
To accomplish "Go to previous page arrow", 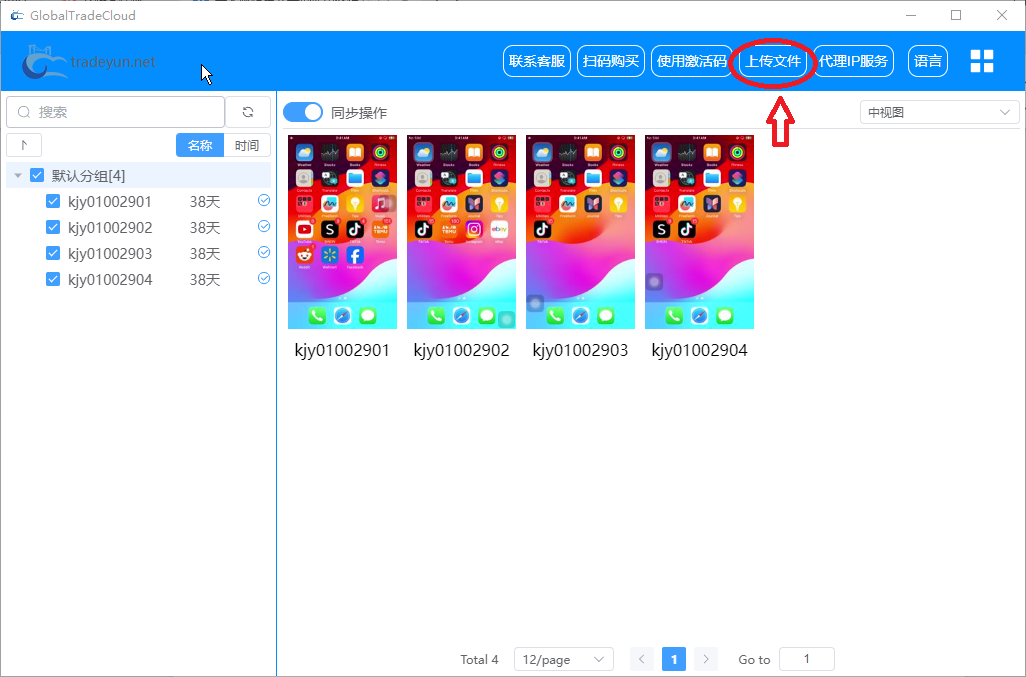I will pyautogui.click(x=641, y=659).
